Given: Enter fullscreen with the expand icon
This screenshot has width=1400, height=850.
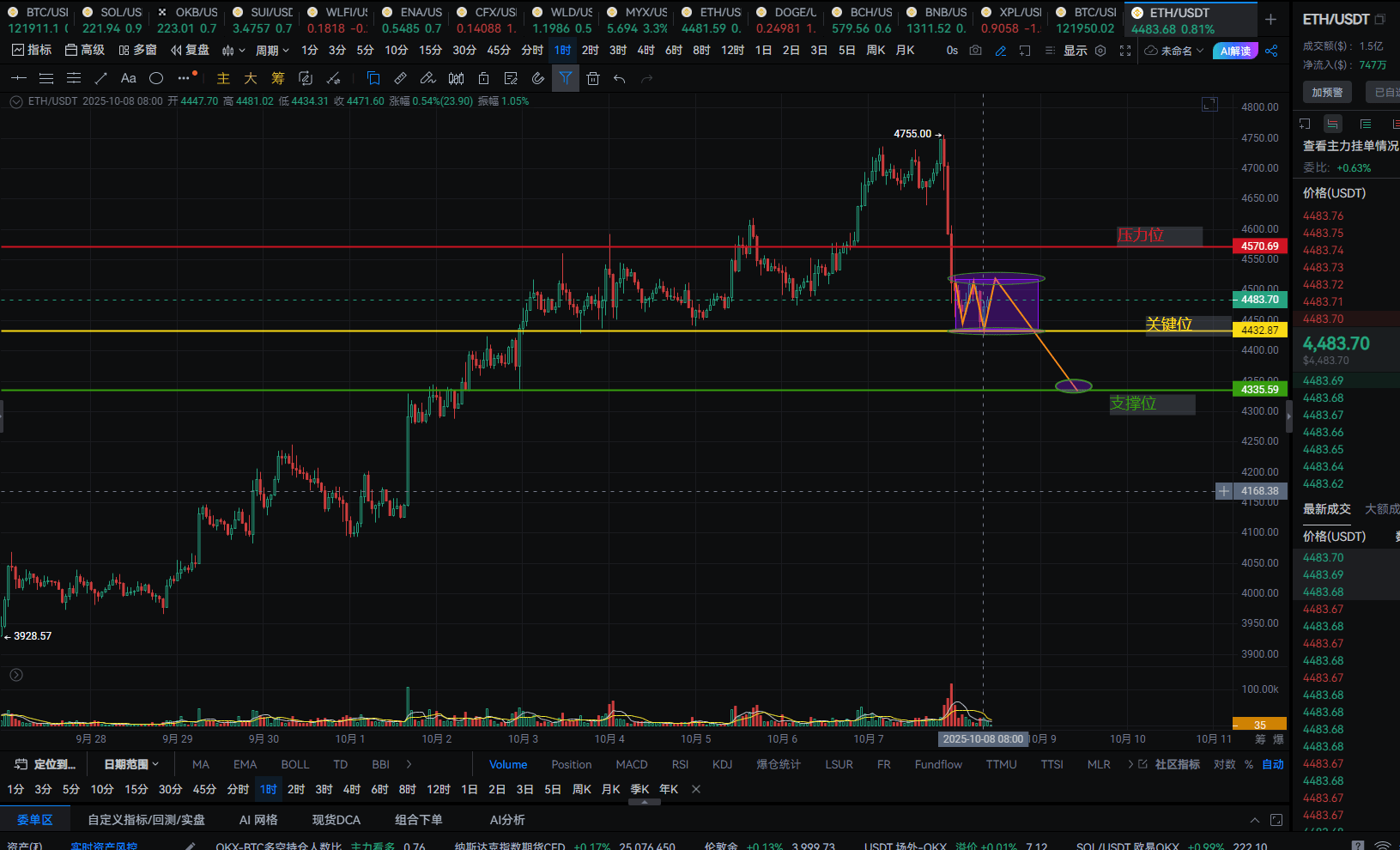Looking at the screenshot, I should (x=1125, y=51).
